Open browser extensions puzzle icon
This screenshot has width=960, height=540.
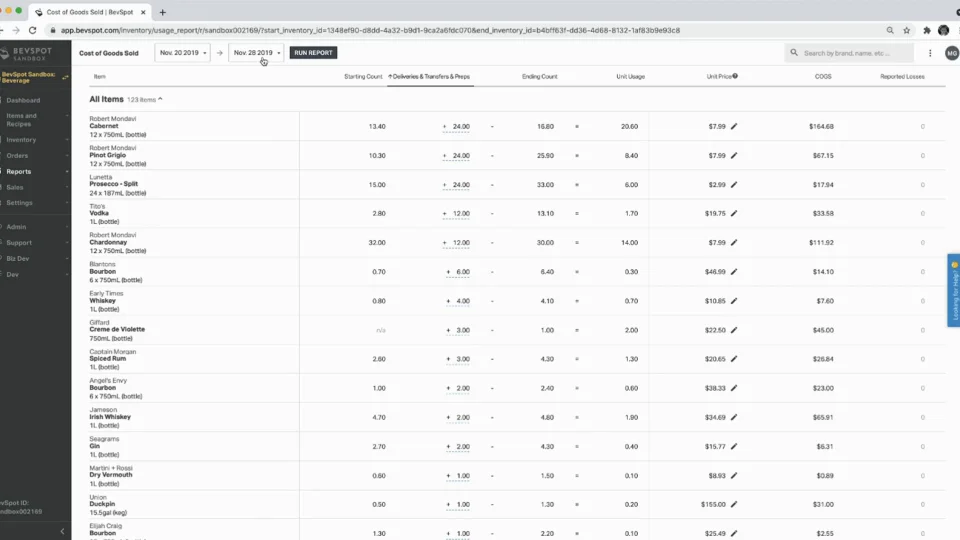(927, 30)
